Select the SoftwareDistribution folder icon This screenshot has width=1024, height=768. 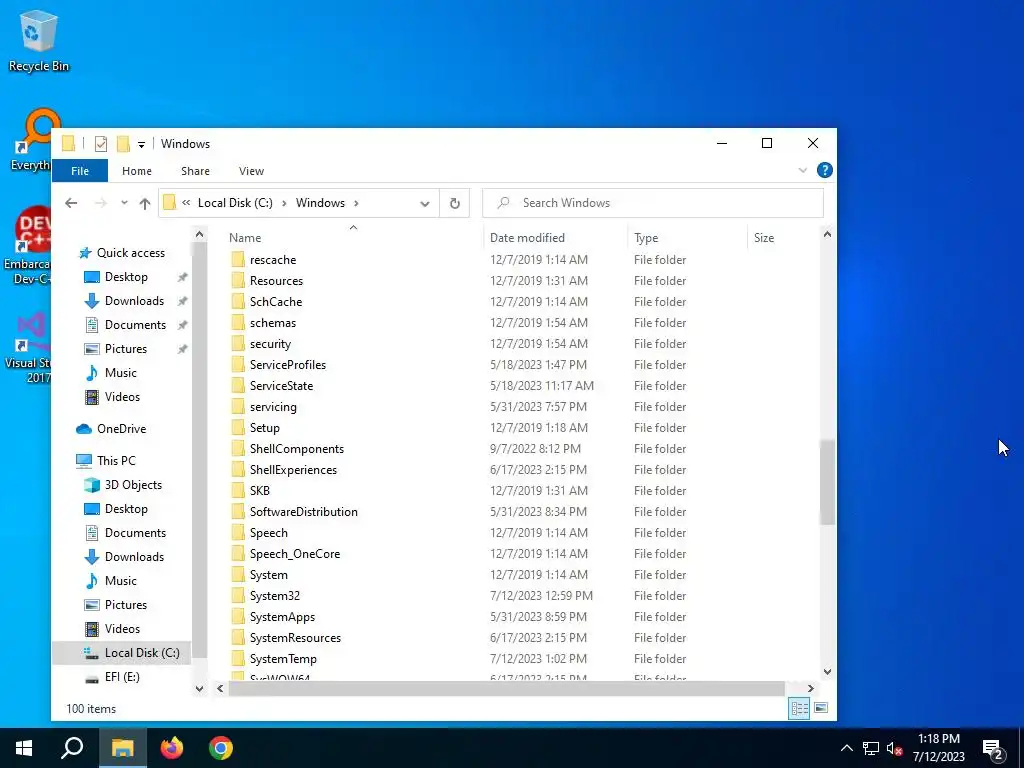pos(238,512)
